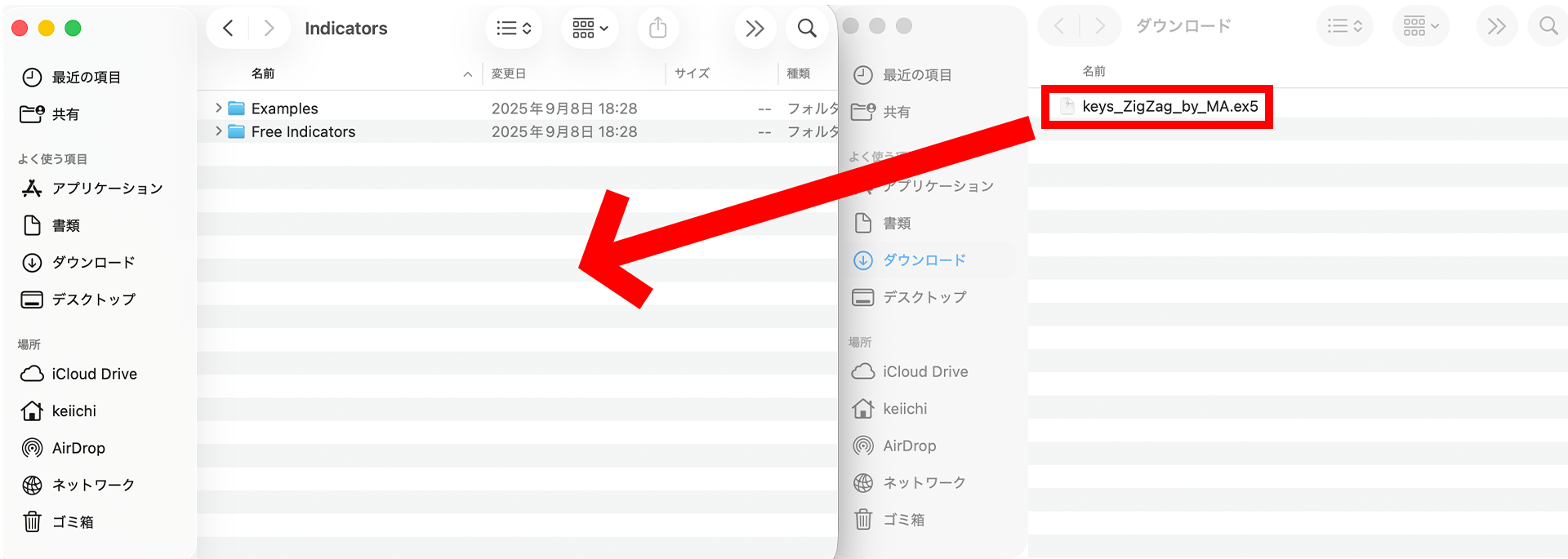Open AirDrop in left sidebar

point(78,448)
